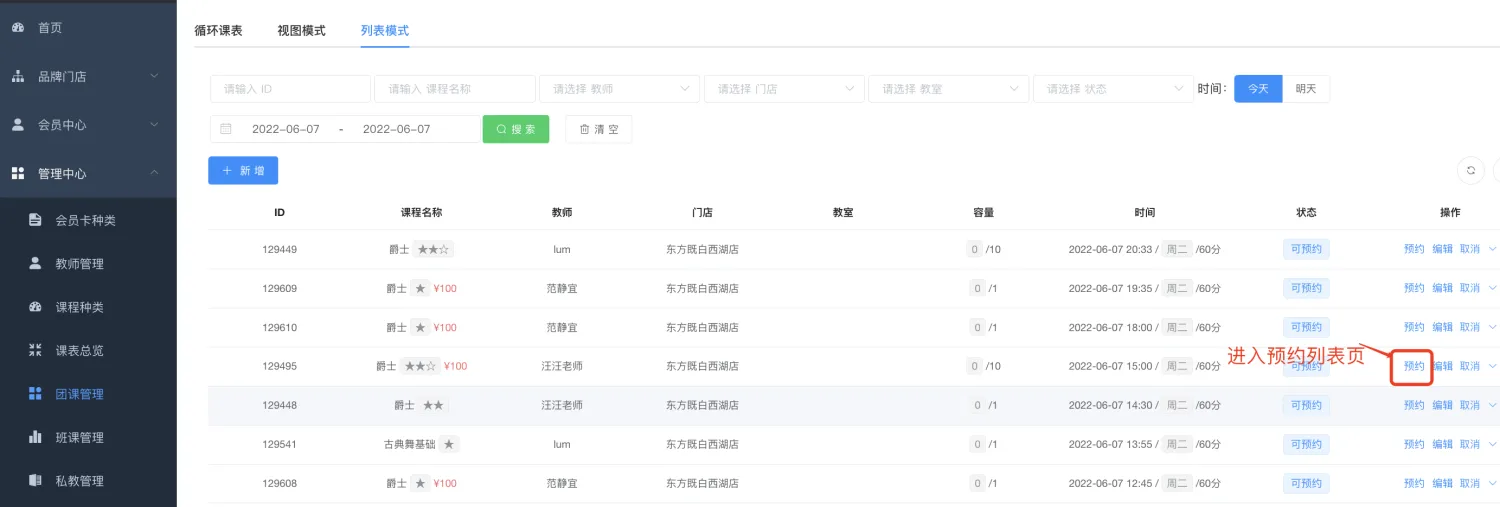This screenshot has width=1500, height=507.
Task: Click the blue 新增 button
Action: pyautogui.click(x=243, y=171)
